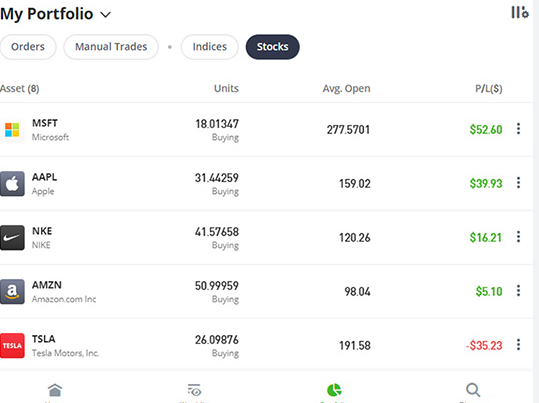Screen dimensions: 539x403
Task: Sort by the P/L($) column header
Action: click(489, 89)
